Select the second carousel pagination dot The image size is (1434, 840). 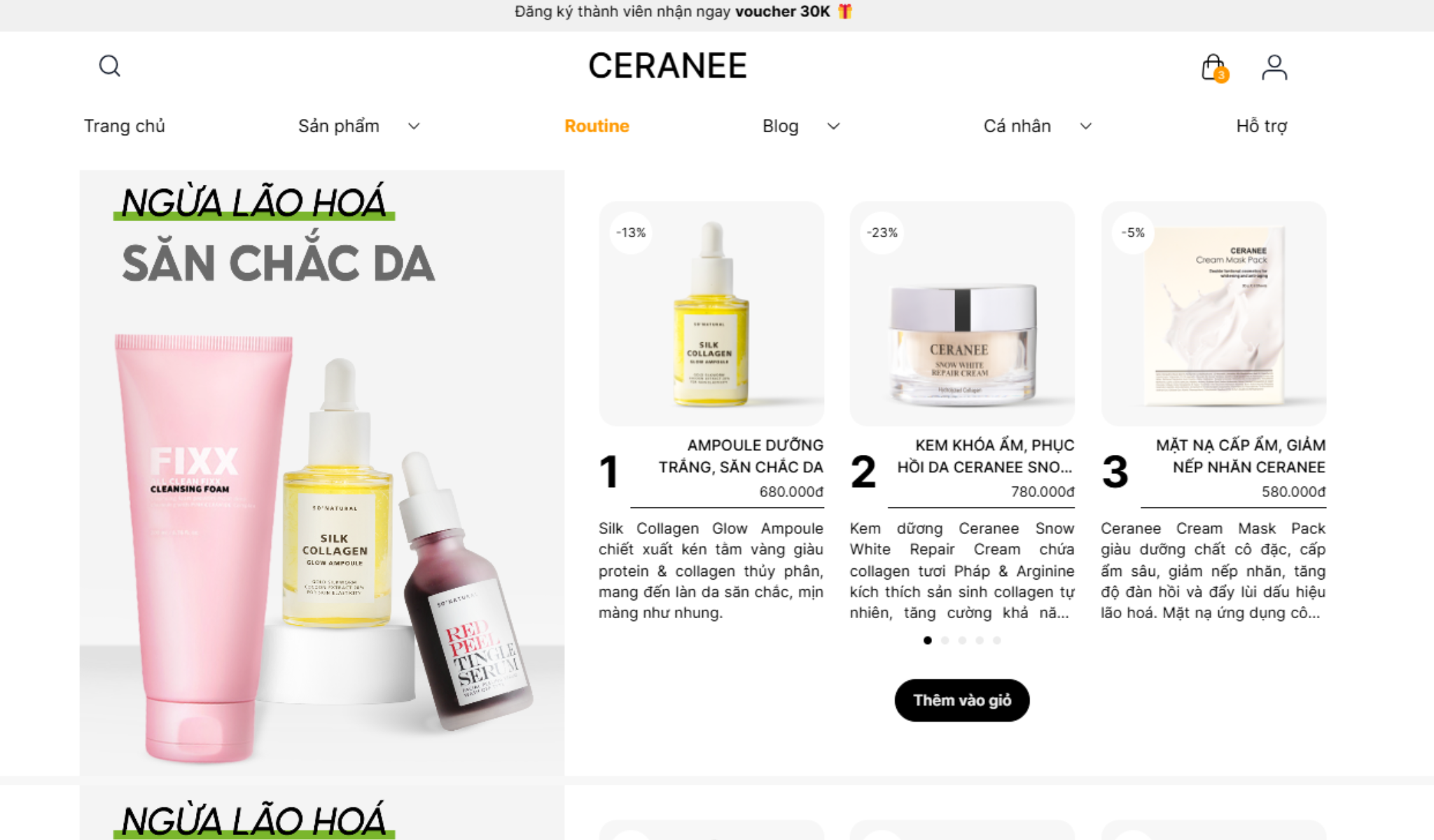945,640
